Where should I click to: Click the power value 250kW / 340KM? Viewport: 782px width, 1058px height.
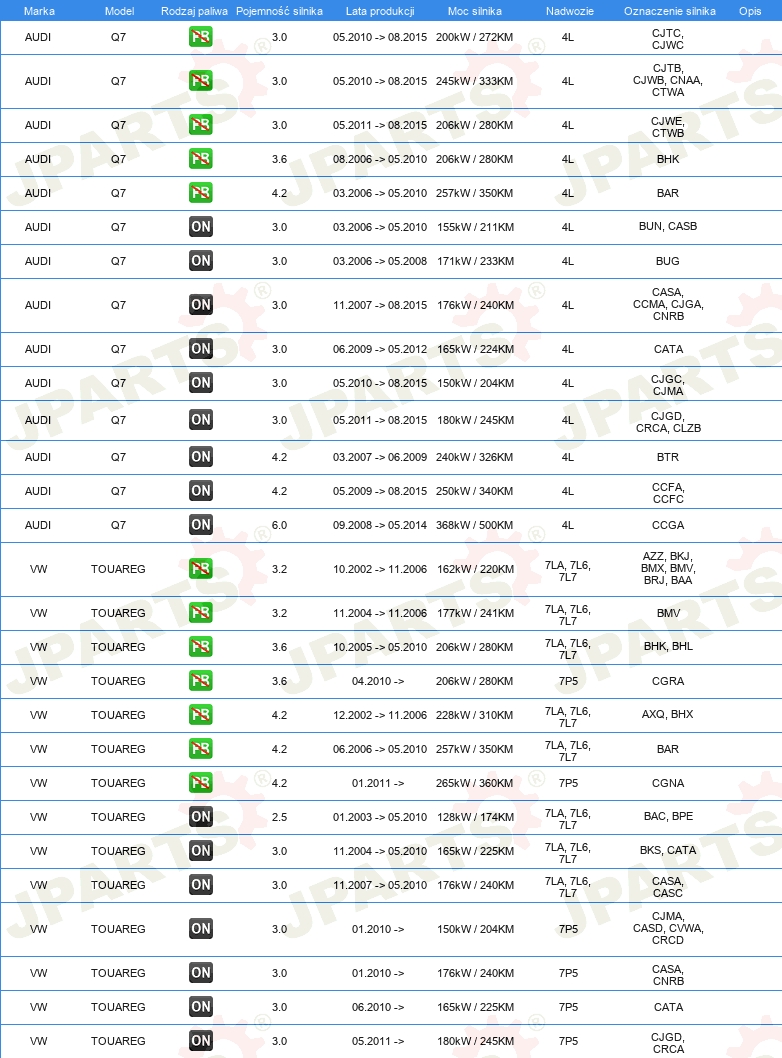474,491
